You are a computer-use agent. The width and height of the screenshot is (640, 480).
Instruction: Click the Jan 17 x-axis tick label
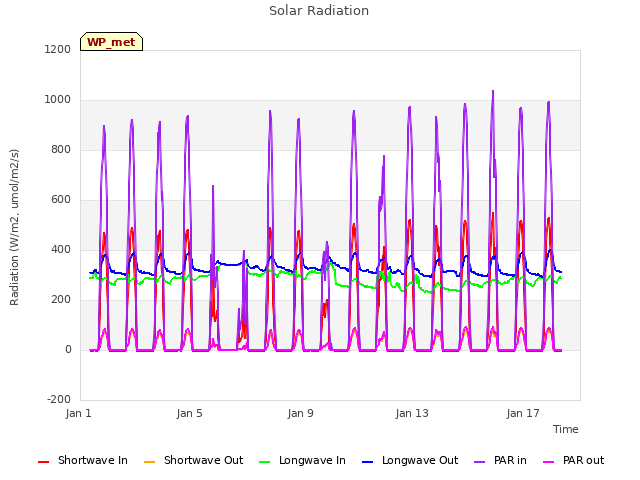523,413
